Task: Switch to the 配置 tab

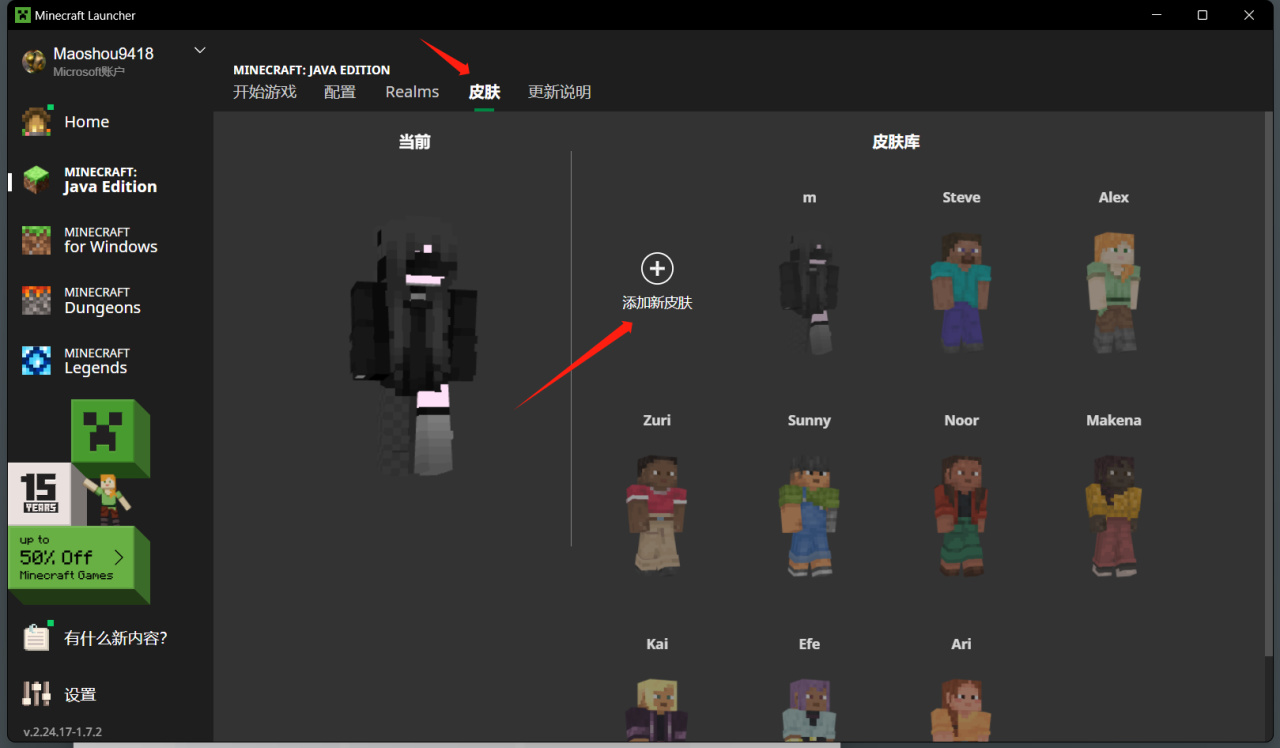Action: tap(340, 92)
